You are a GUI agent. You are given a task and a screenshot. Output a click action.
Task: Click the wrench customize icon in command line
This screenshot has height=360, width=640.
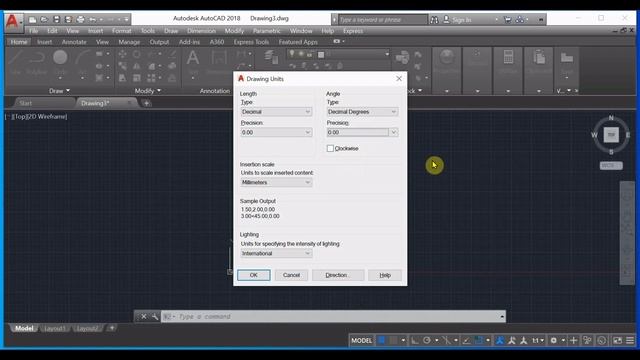[155, 316]
